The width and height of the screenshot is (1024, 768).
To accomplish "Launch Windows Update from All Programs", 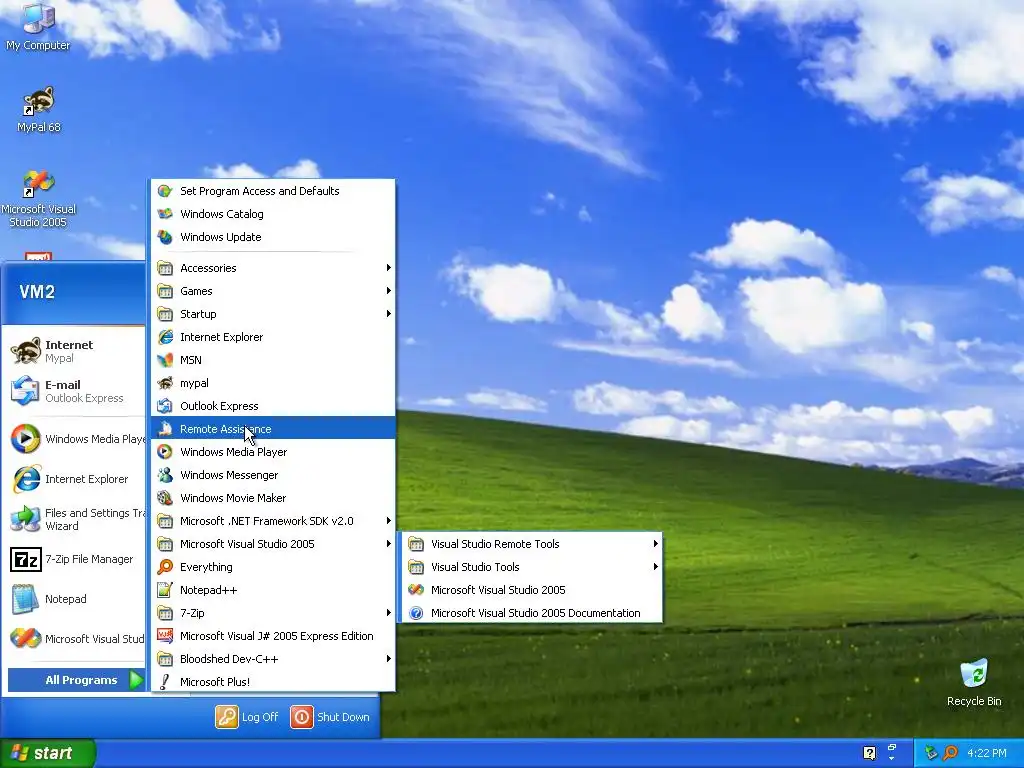I will pyautogui.click(x=273, y=237).
